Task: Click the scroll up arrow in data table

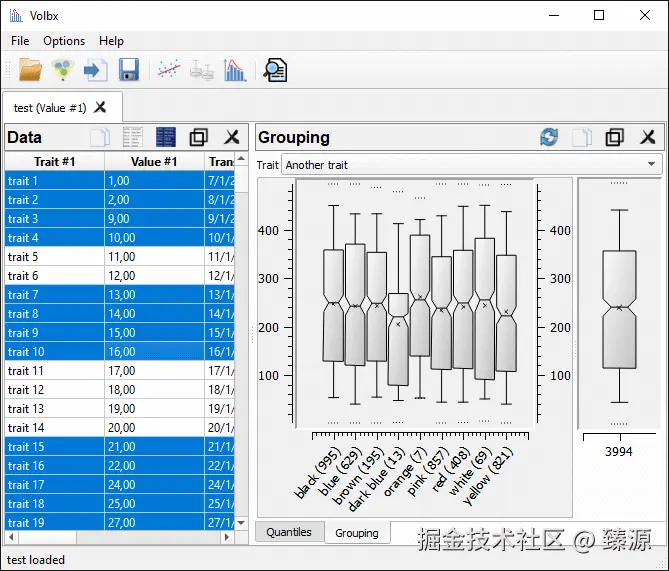Action: (241, 159)
